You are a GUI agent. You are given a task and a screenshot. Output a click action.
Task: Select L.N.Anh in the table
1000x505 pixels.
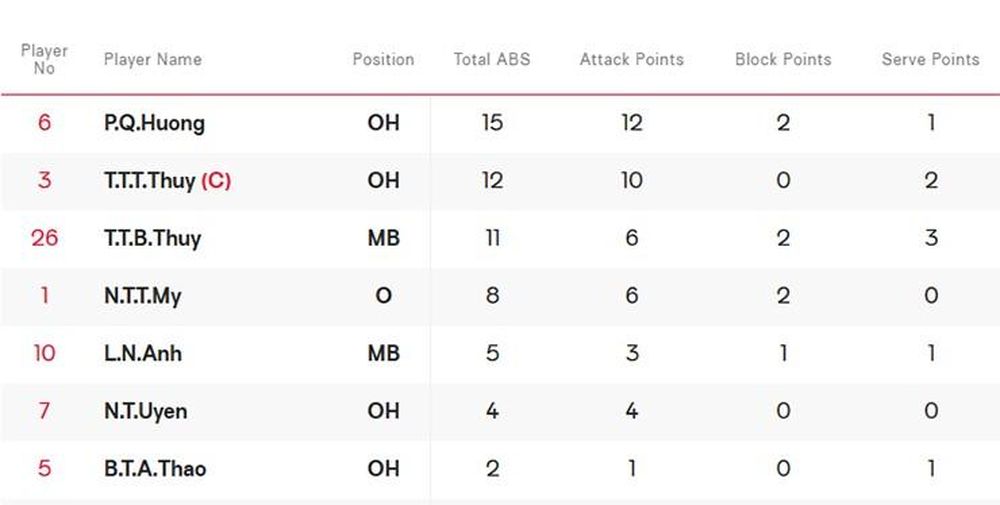point(143,353)
